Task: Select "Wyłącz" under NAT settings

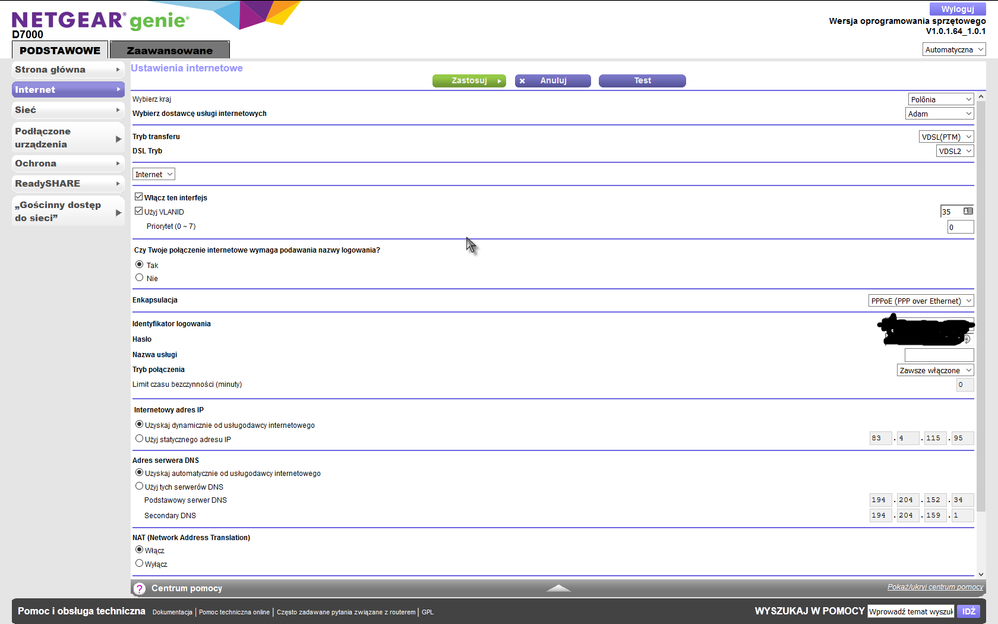Action: (137, 563)
